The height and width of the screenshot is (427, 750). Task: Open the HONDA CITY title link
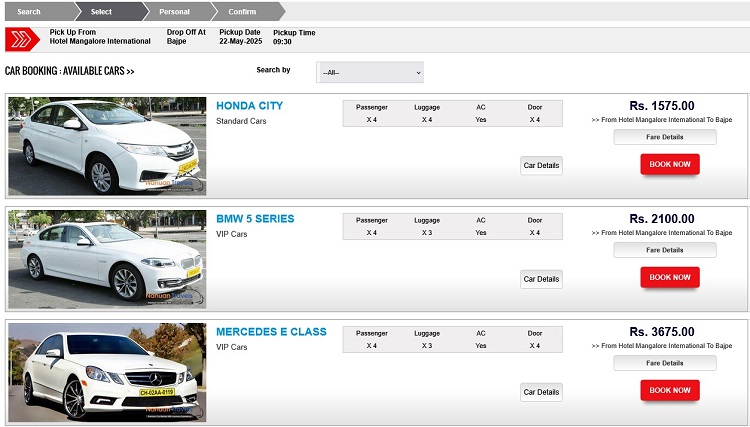pyautogui.click(x=249, y=106)
